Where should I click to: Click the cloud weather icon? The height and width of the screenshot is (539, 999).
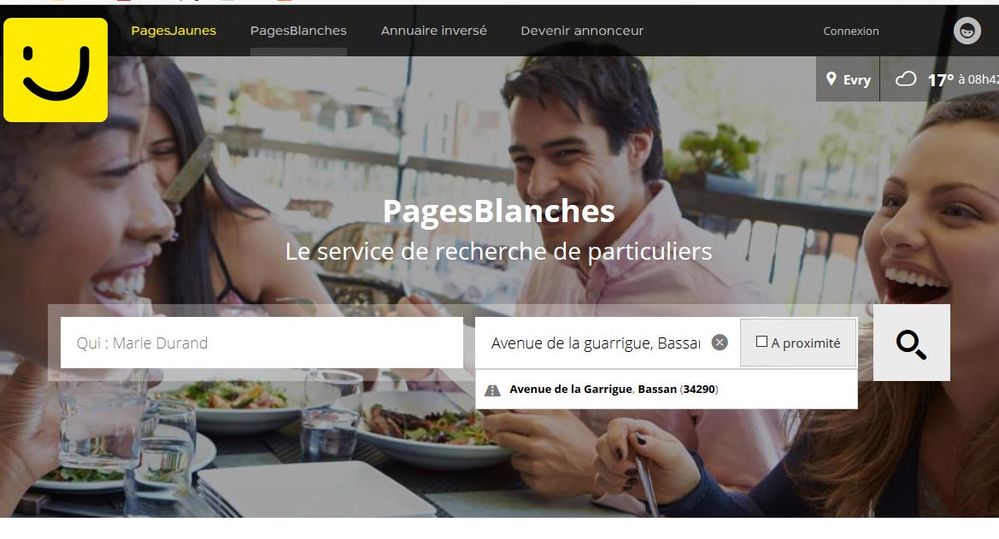tap(905, 79)
